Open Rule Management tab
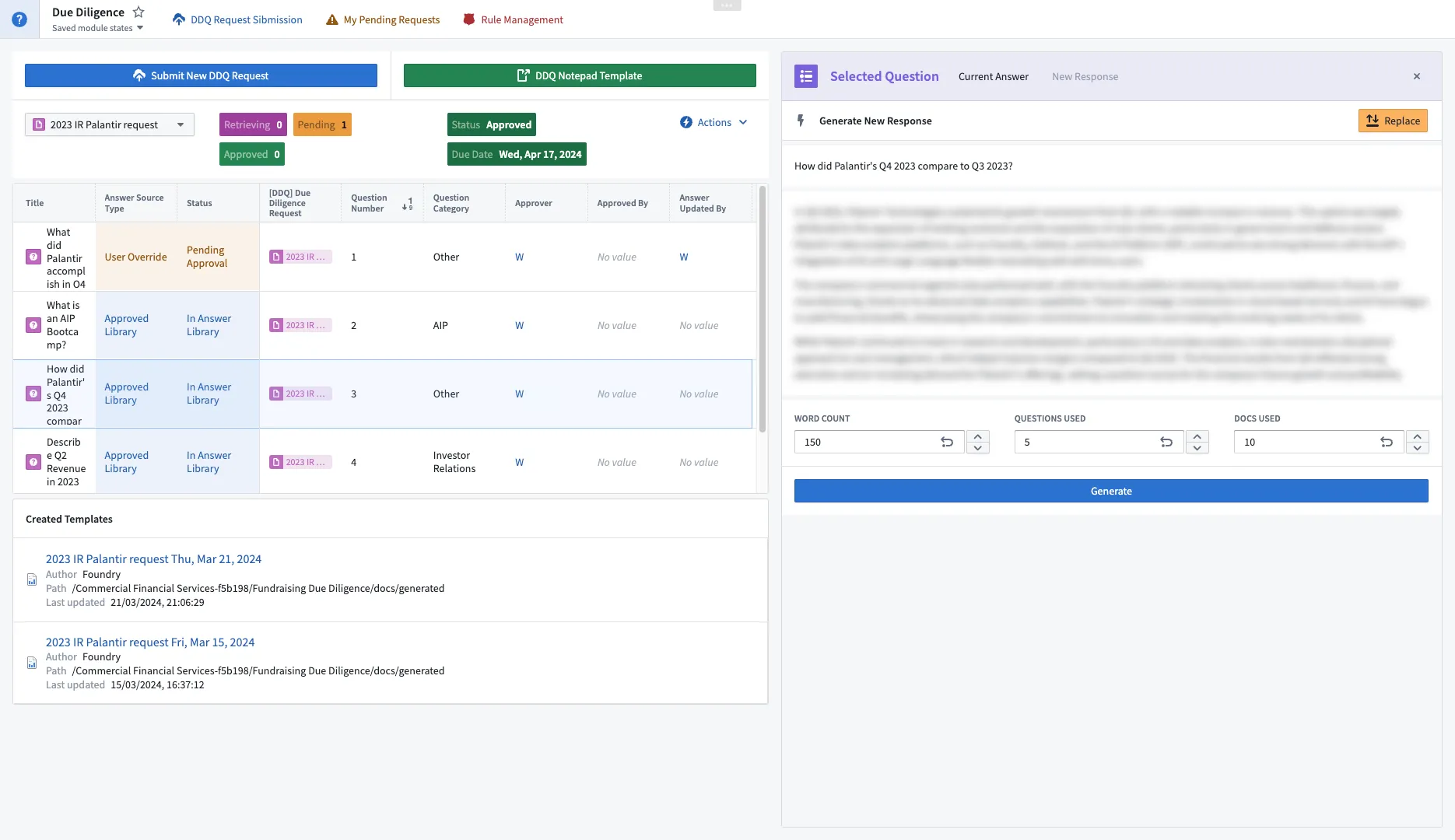1455x840 pixels. pyautogui.click(x=513, y=19)
